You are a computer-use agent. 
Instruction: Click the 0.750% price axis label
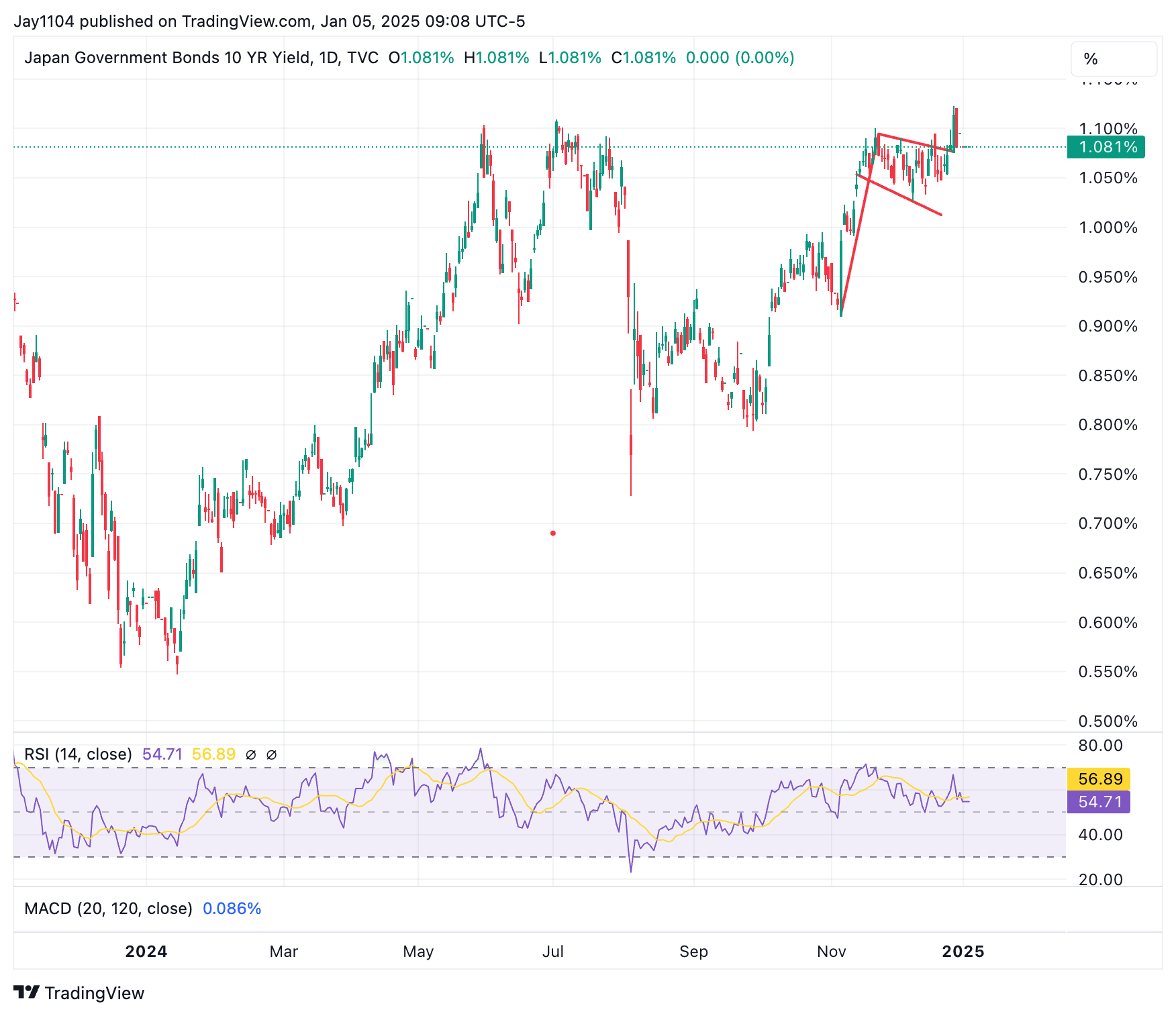click(1108, 474)
